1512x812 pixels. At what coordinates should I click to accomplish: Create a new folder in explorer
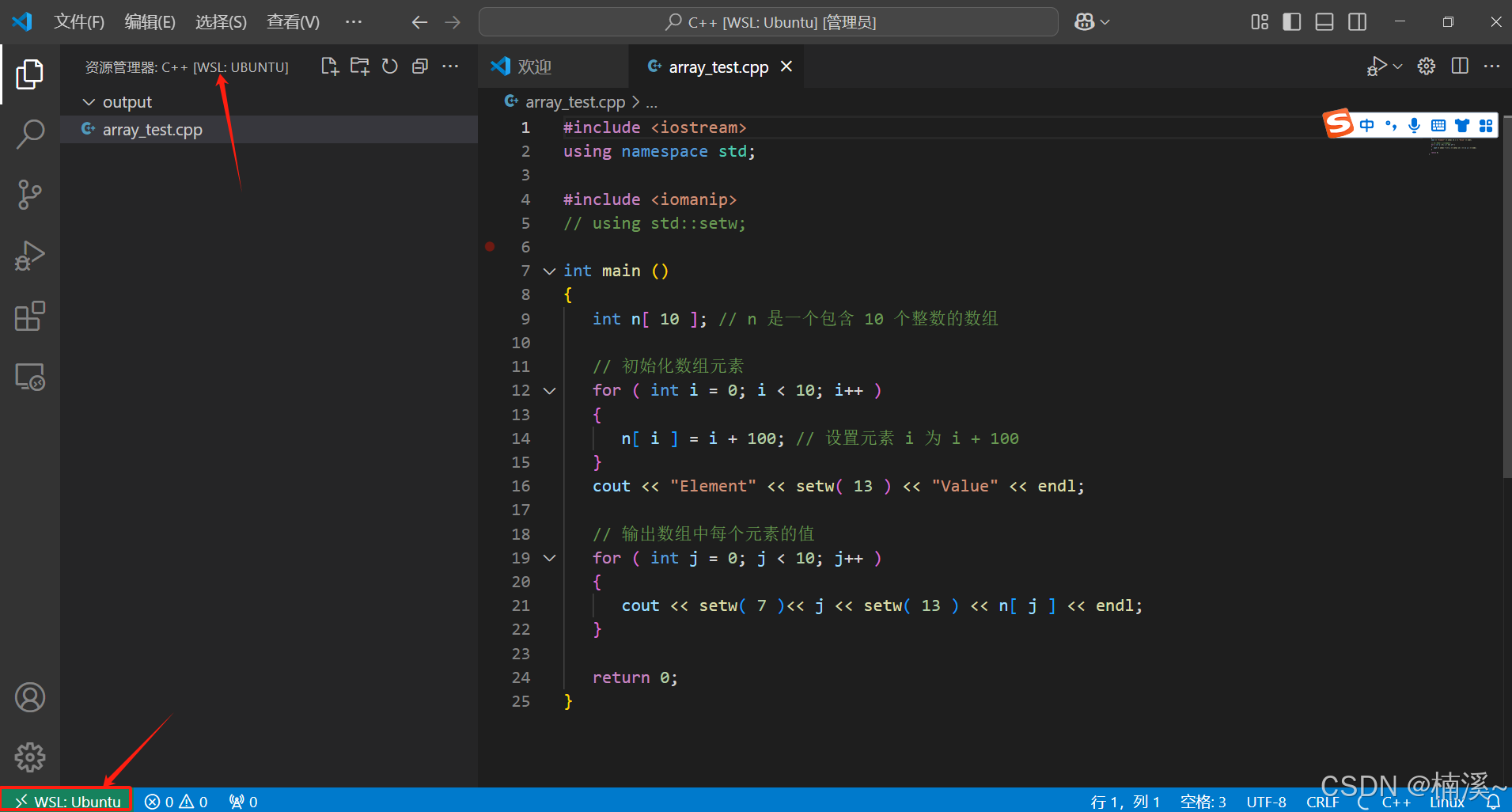pos(360,66)
